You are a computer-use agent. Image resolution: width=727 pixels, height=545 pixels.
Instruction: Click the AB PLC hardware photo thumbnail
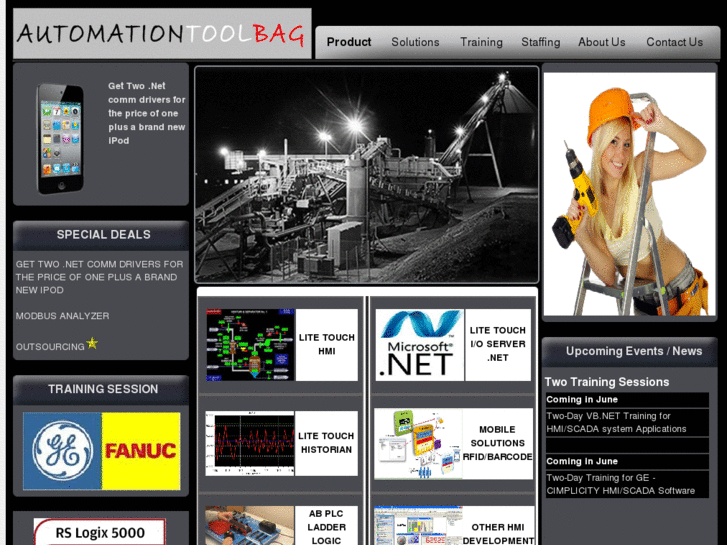tap(249, 526)
